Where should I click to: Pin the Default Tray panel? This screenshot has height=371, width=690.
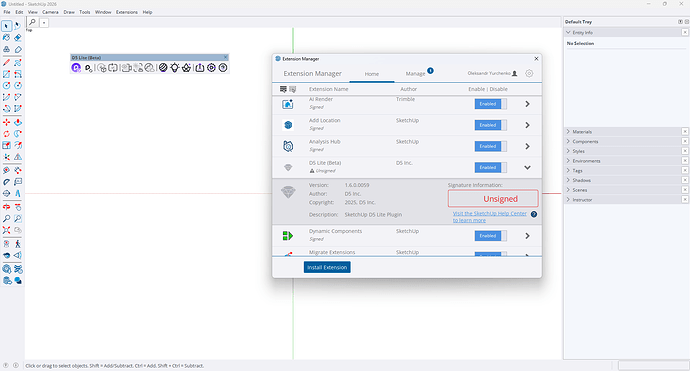point(680,22)
